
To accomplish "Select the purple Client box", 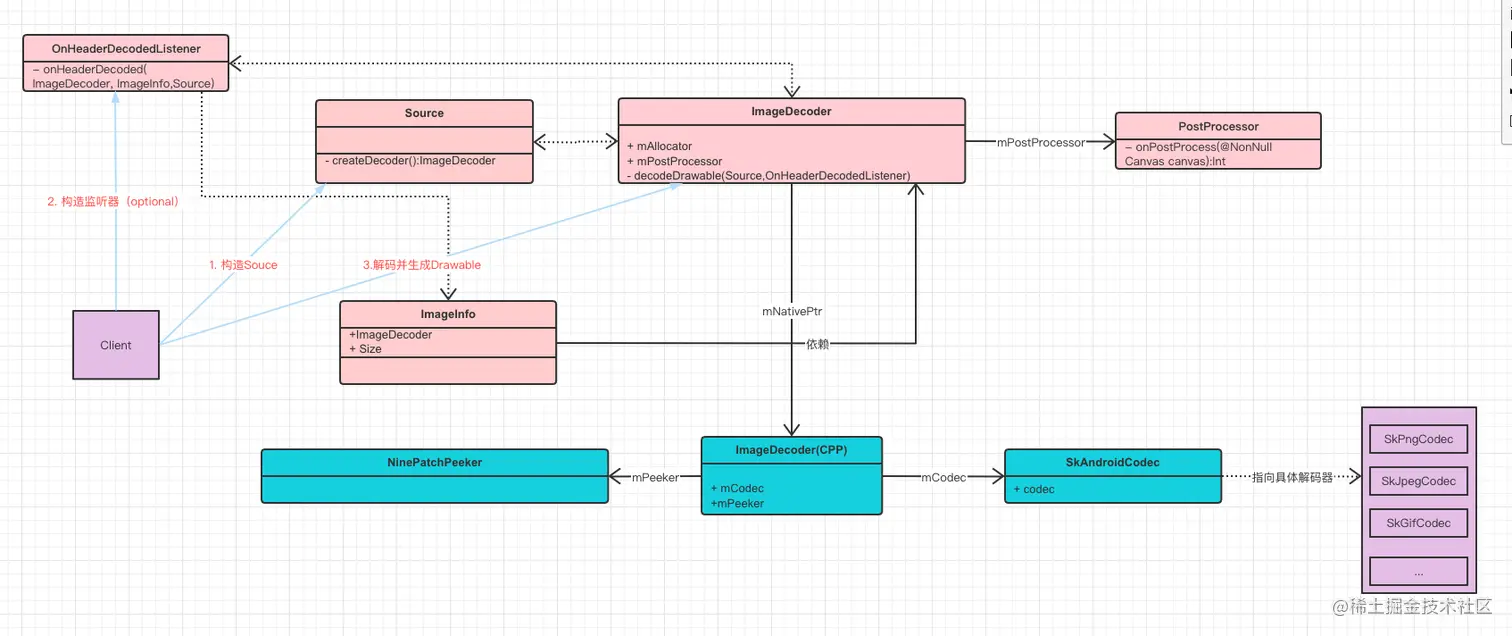I will point(115,344).
